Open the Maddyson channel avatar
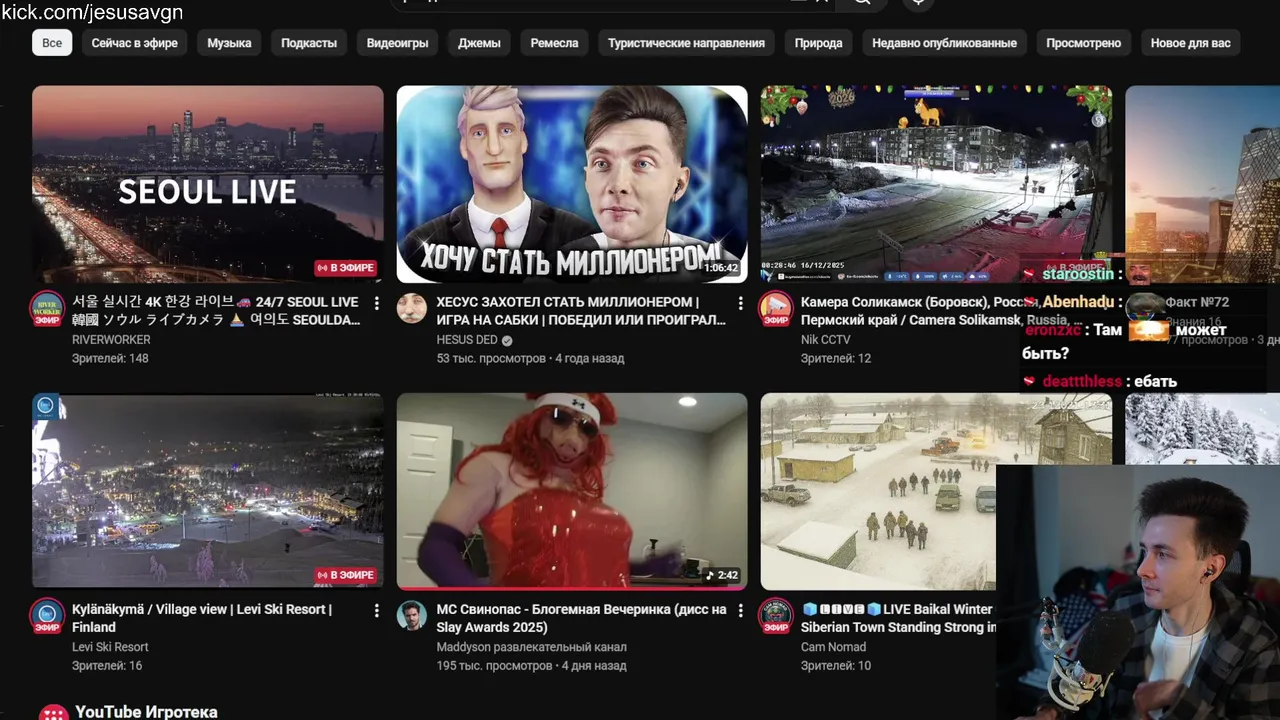The height and width of the screenshot is (720, 1280). click(x=411, y=616)
